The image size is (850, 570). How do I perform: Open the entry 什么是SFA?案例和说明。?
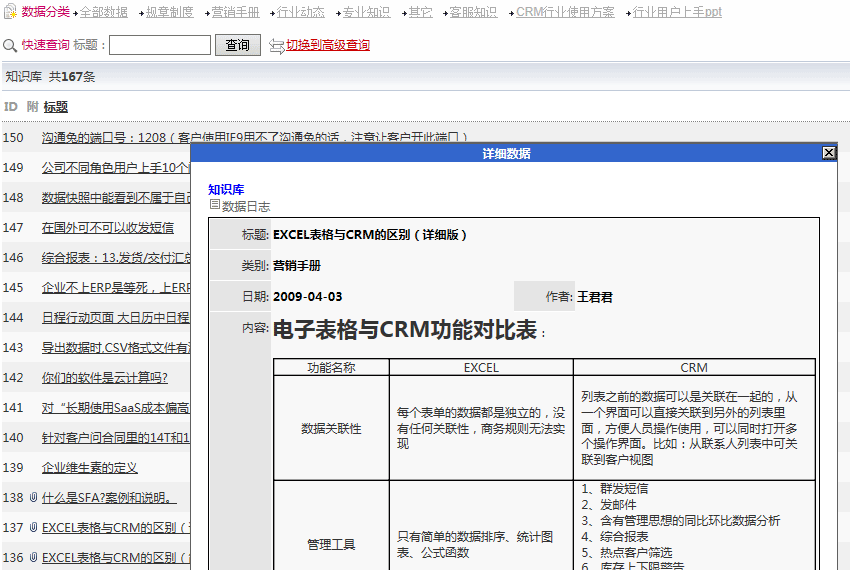click(x=109, y=497)
